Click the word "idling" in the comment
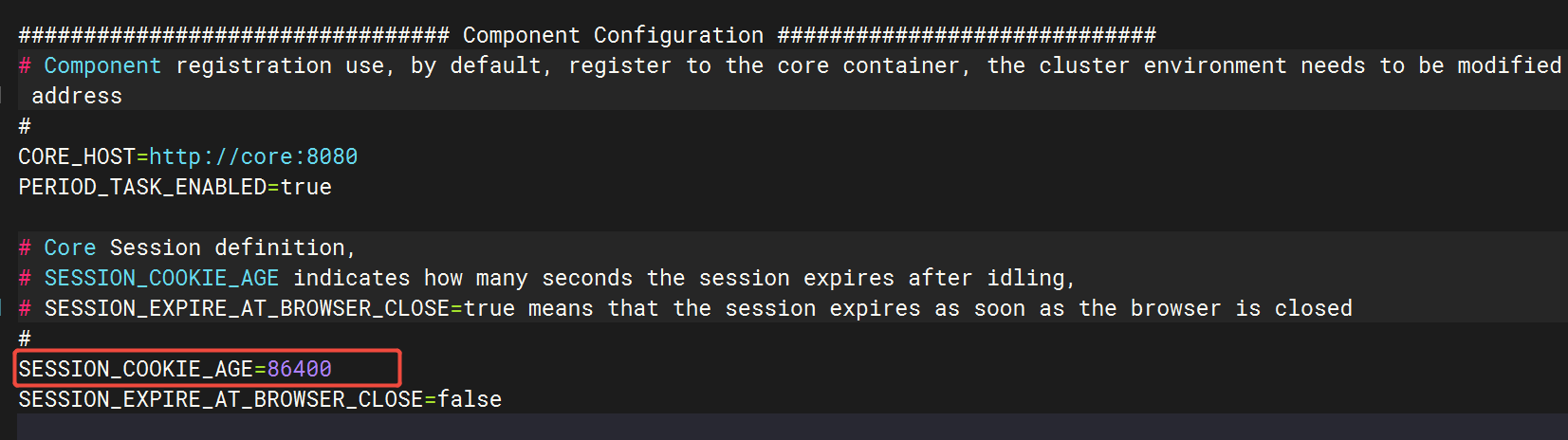This screenshot has width=1568, height=440. click(x=1026, y=278)
